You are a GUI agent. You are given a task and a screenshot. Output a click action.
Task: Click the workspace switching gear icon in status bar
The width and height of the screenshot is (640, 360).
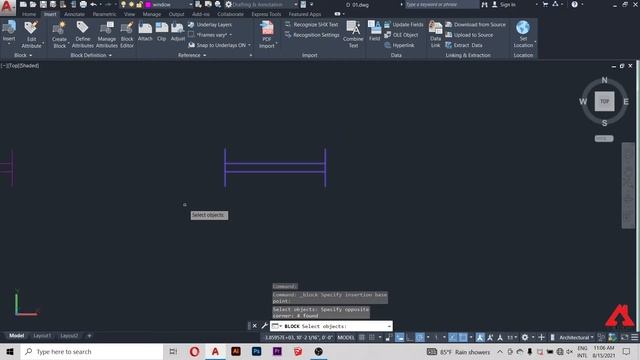[x=525, y=337]
